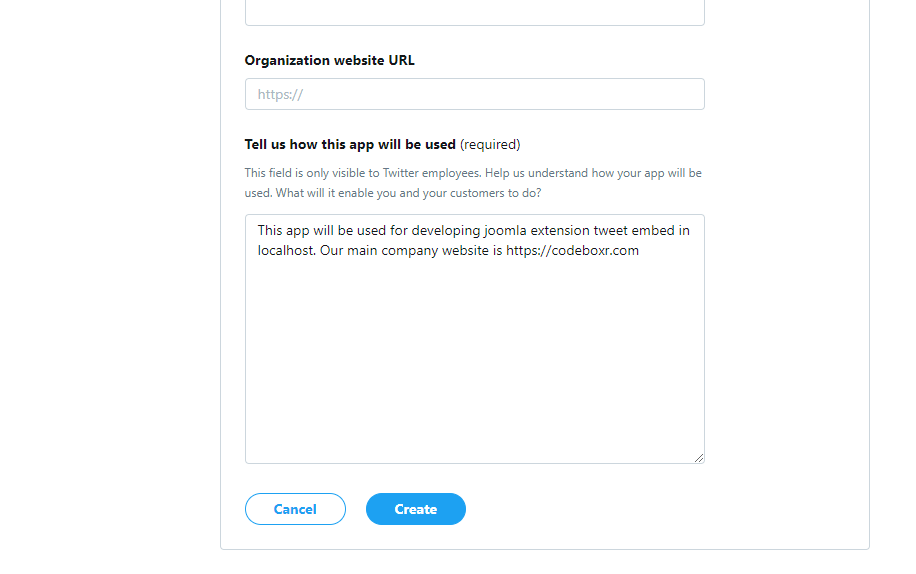Click the word 'Twitter' in the helper text
Image resolution: width=916 pixels, height=574 pixels.
tap(401, 173)
